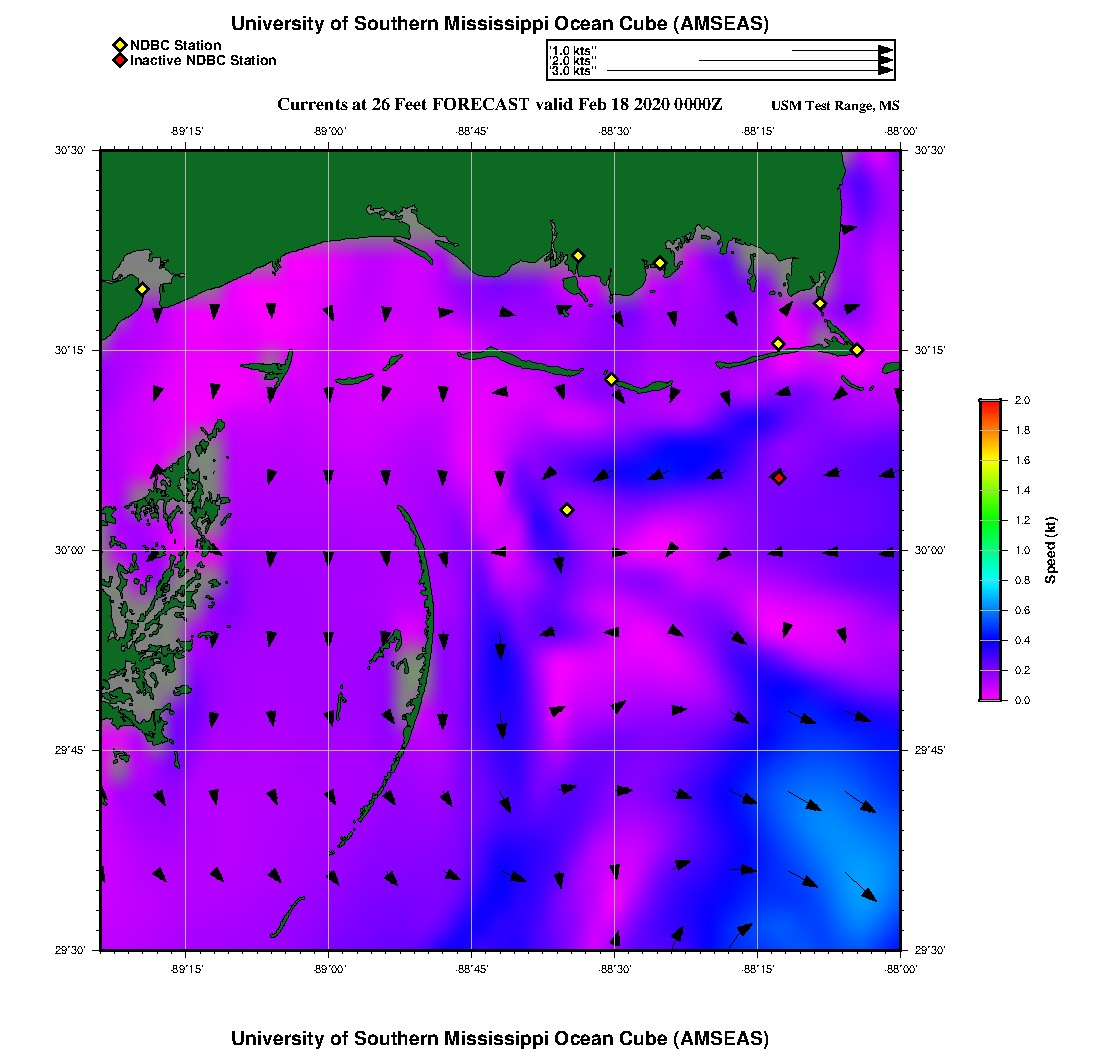Click the green section of the speed color bar near 1.2
Screen dimensions: 1100x1050
click(991, 520)
